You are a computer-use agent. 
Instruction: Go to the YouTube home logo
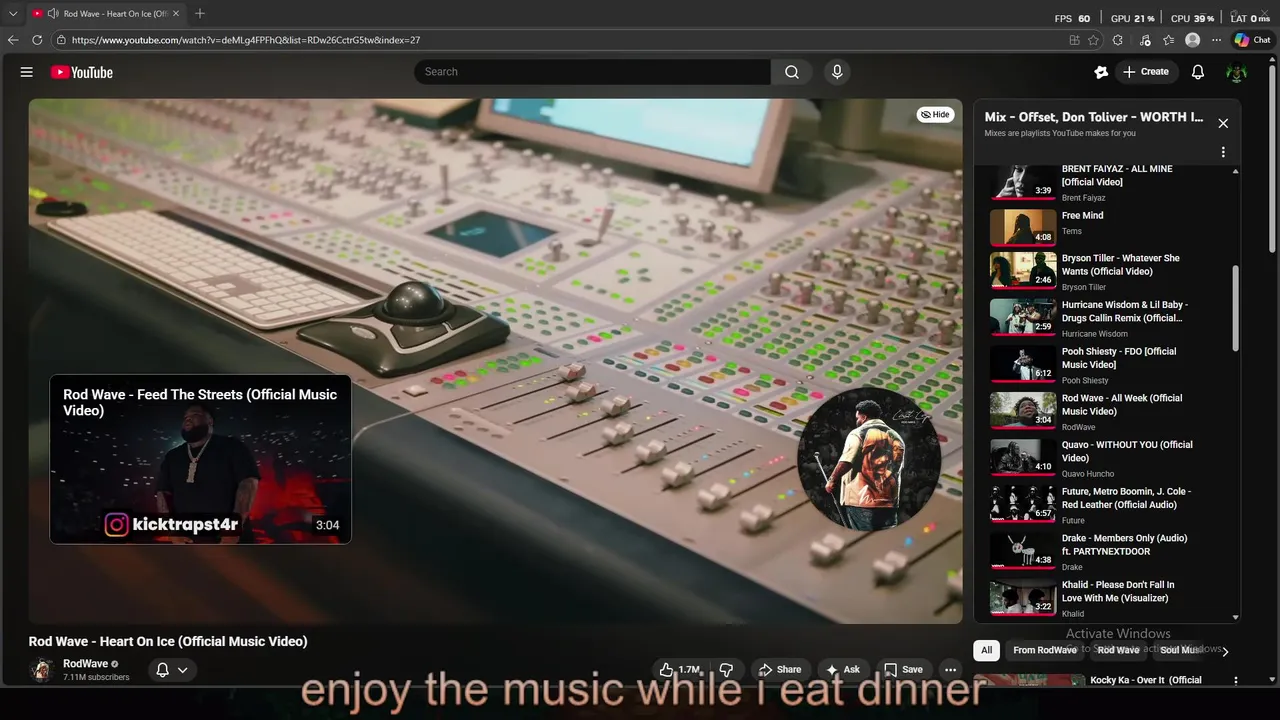point(82,72)
